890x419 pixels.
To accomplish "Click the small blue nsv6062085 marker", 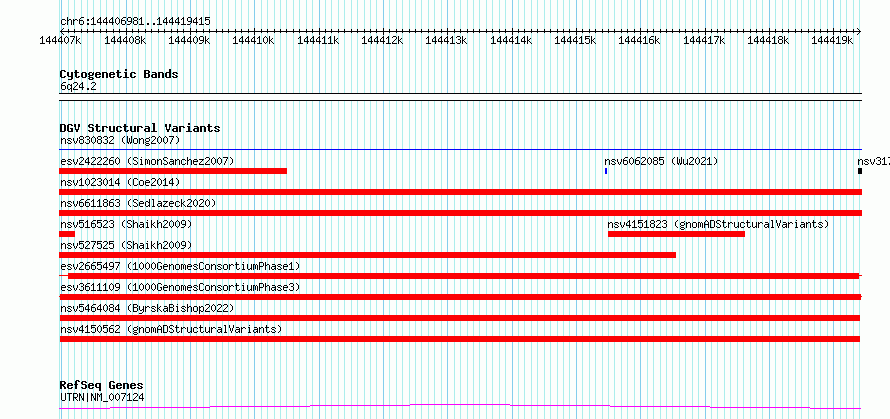I will point(606,171).
